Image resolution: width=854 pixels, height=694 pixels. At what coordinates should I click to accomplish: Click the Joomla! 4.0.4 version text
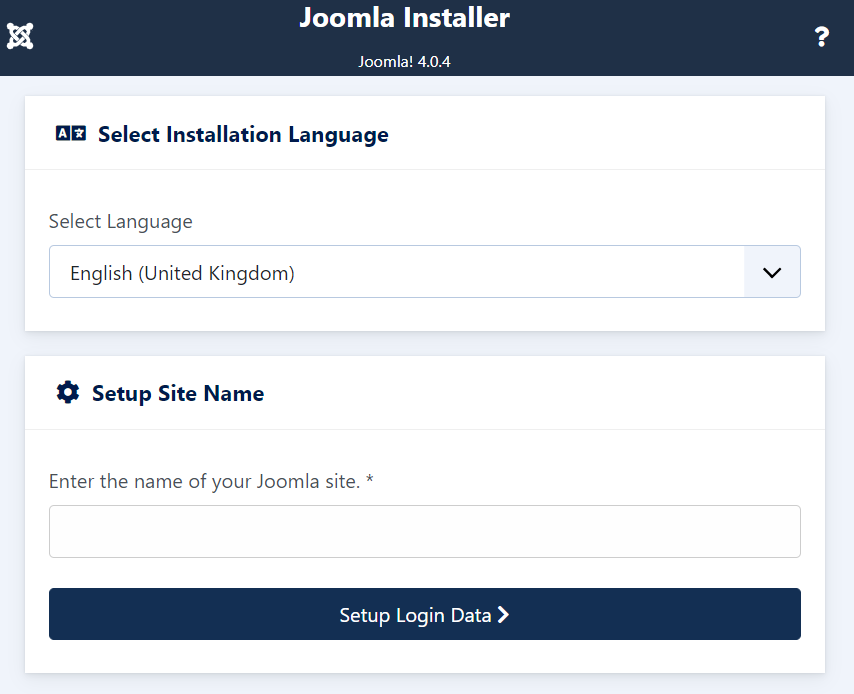coord(404,62)
